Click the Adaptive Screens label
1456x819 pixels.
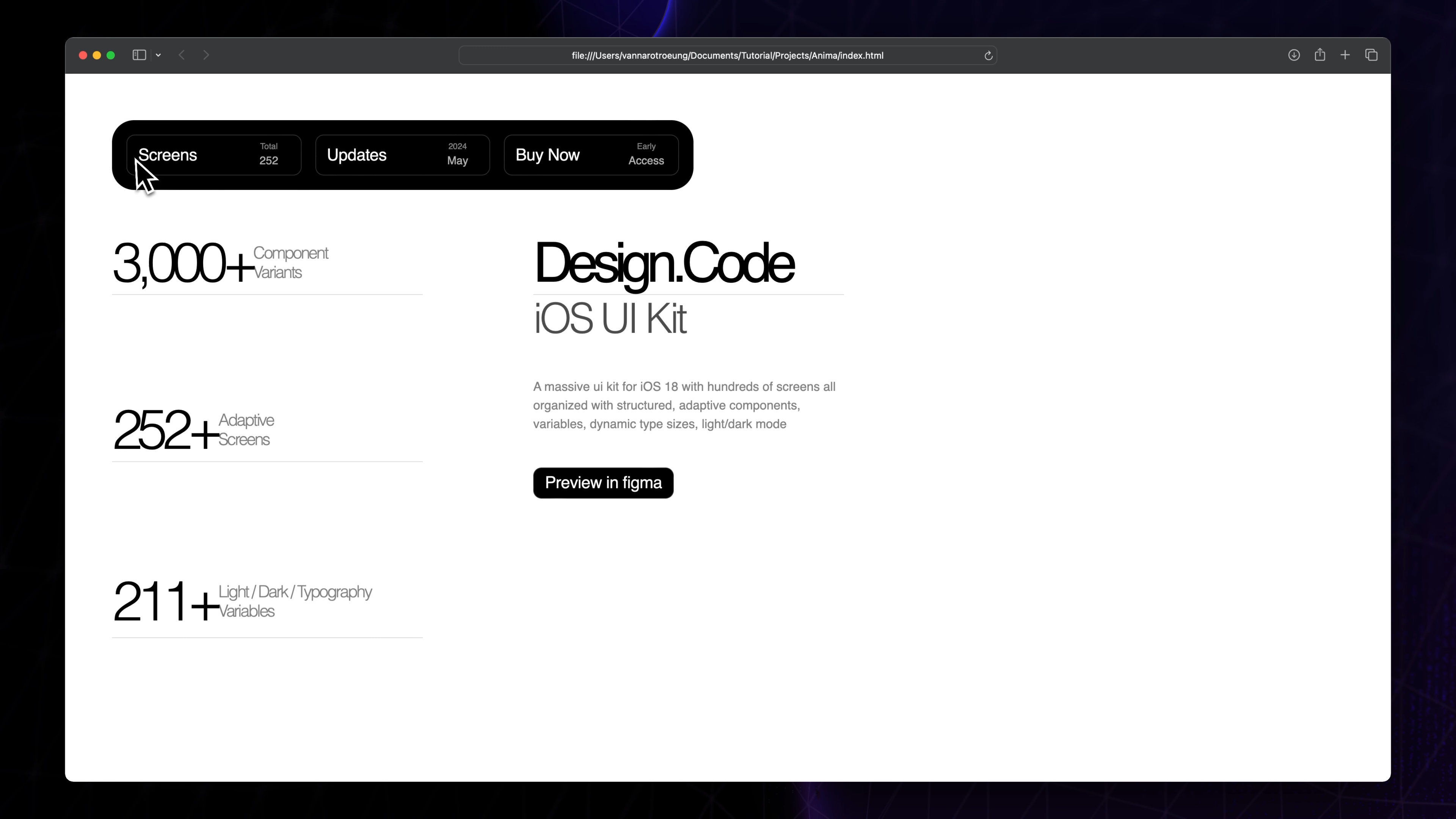[246, 430]
